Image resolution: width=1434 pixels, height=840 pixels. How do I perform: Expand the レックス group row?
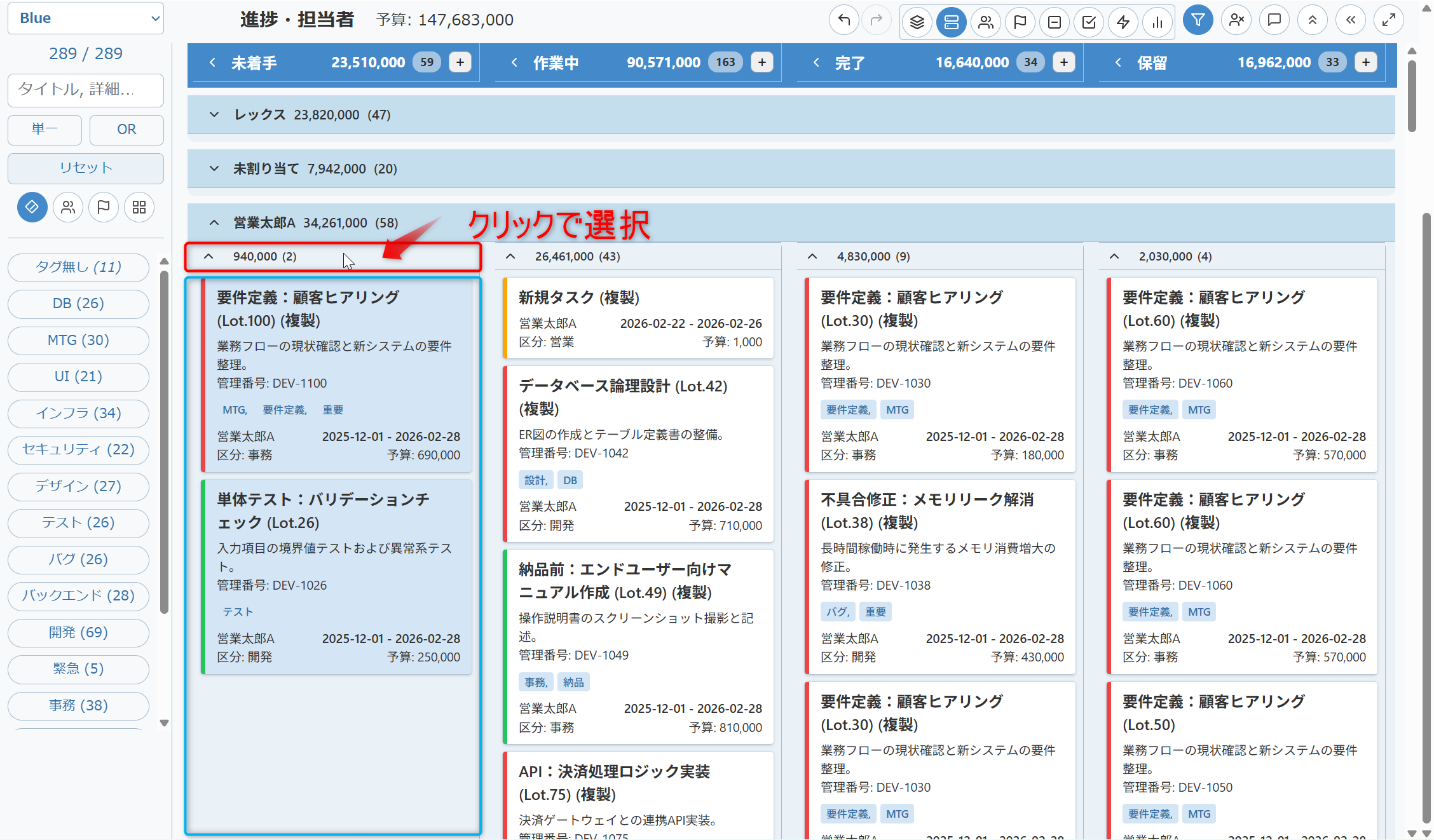214,115
